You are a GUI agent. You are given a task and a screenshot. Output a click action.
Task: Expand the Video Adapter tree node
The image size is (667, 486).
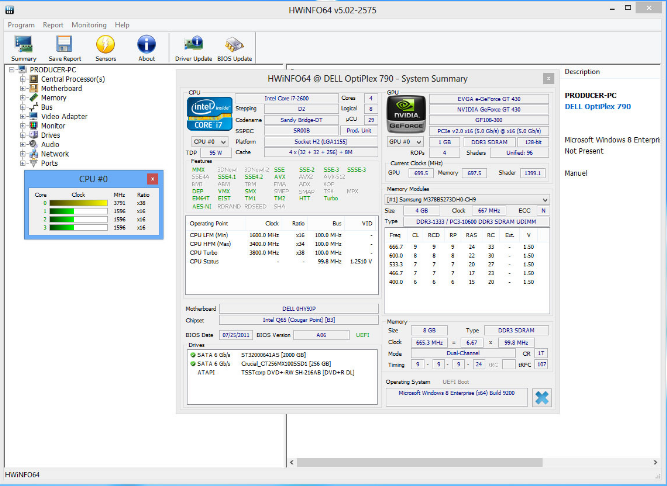(x=22, y=117)
